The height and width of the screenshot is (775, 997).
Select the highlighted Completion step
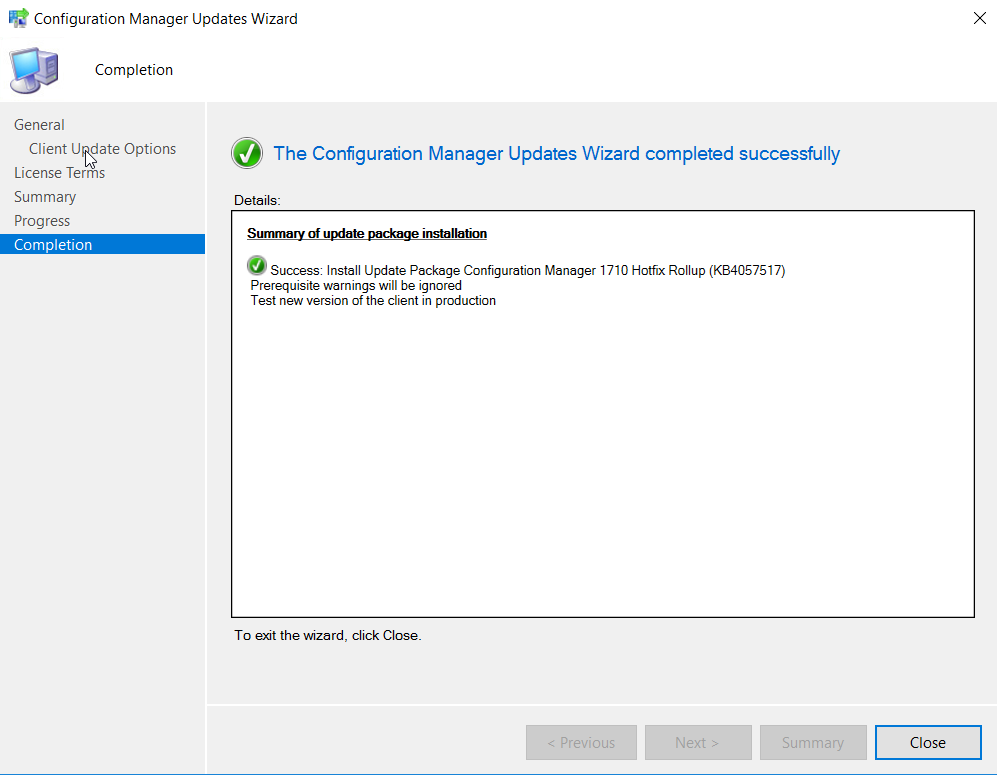point(102,244)
